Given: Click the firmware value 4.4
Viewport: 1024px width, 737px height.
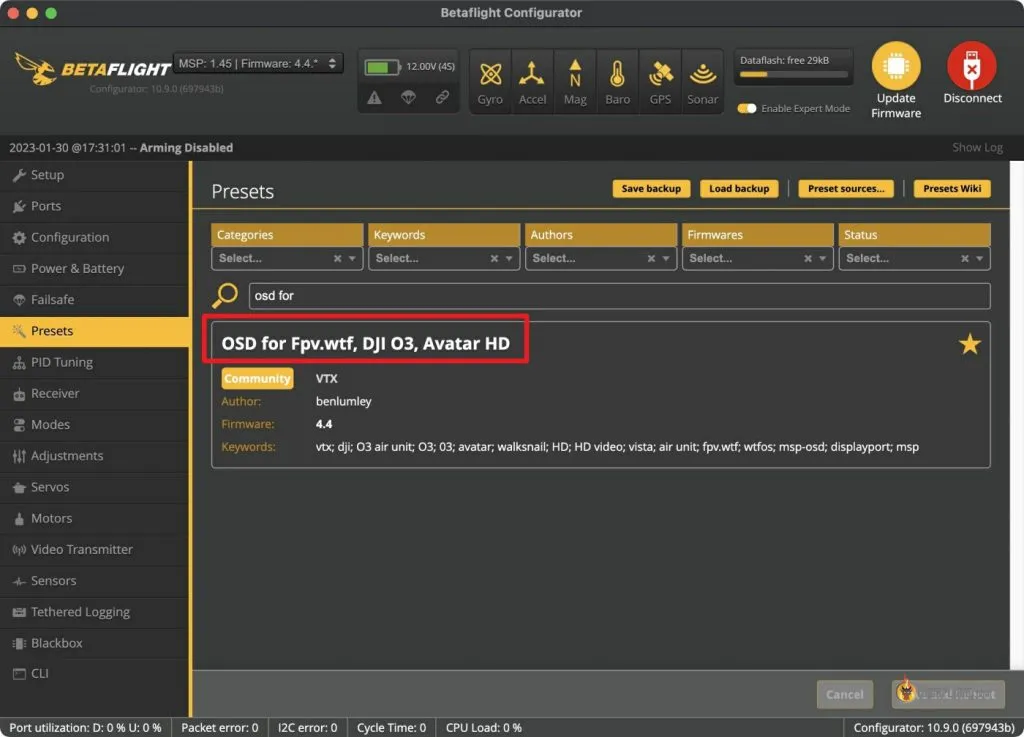Looking at the screenshot, I should point(324,424).
